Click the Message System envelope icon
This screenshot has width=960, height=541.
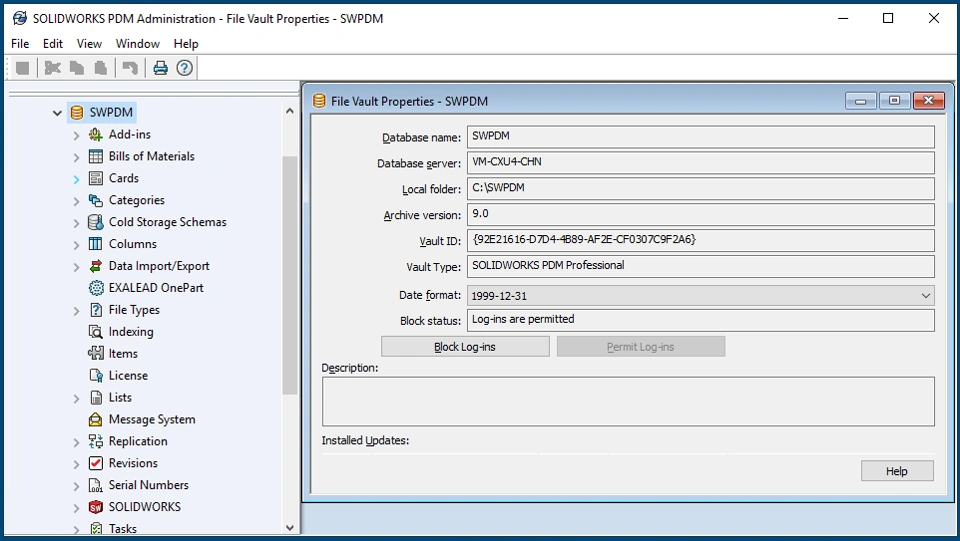coord(96,420)
